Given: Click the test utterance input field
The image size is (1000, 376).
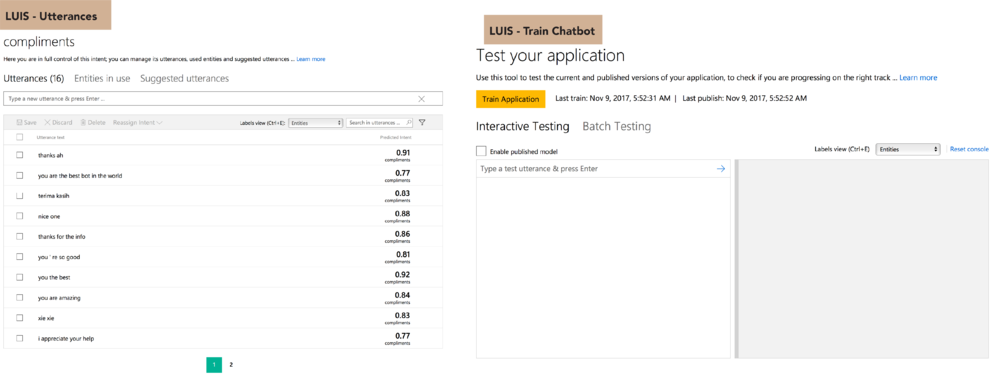Looking at the screenshot, I should click(603, 169).
